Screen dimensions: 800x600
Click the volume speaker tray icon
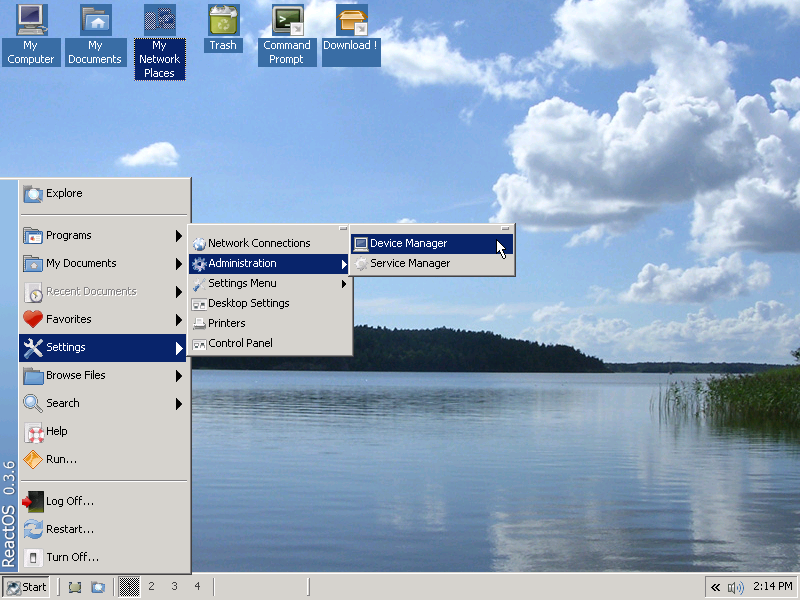coord(735,588)
